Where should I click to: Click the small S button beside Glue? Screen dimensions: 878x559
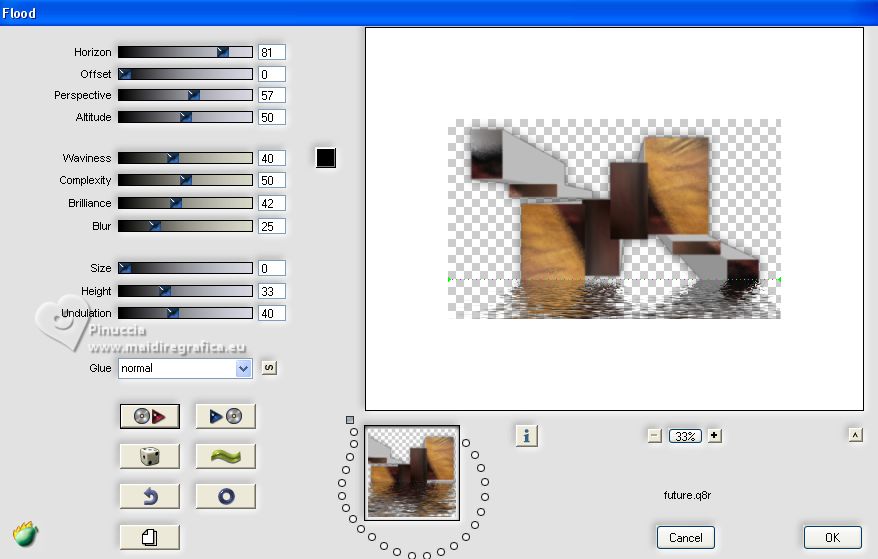click(x=269, y=368)
